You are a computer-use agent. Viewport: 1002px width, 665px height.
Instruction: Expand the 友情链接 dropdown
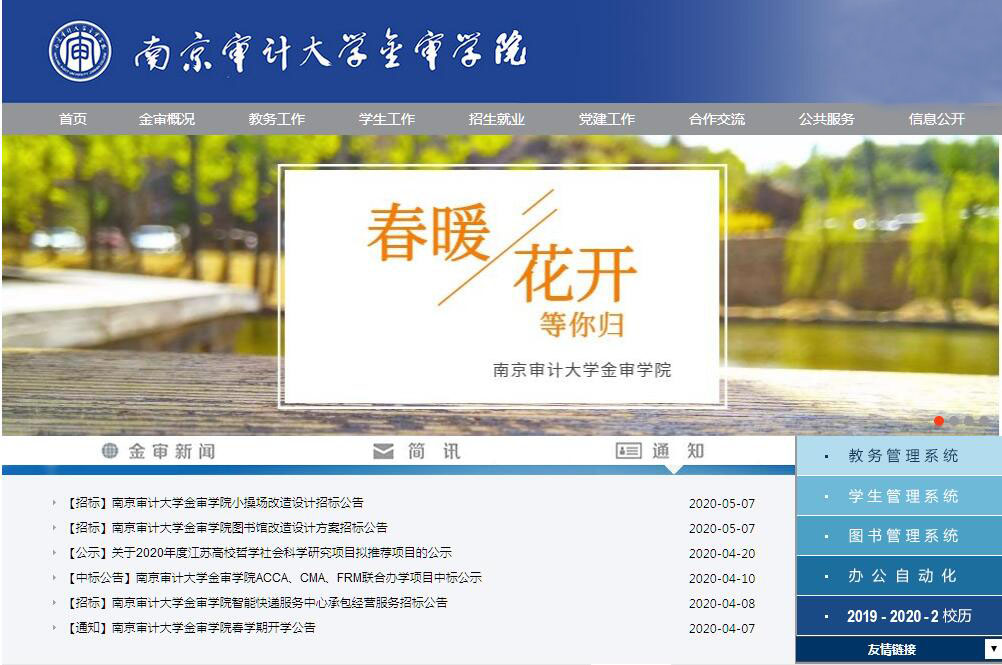(x=898, y=650)
